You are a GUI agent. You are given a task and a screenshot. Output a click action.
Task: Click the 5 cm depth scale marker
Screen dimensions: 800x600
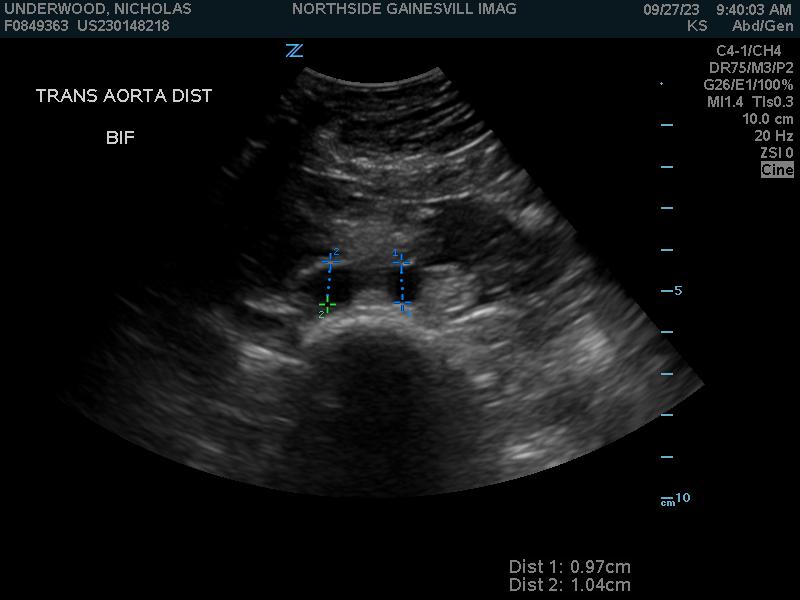[x=672, y=291]
